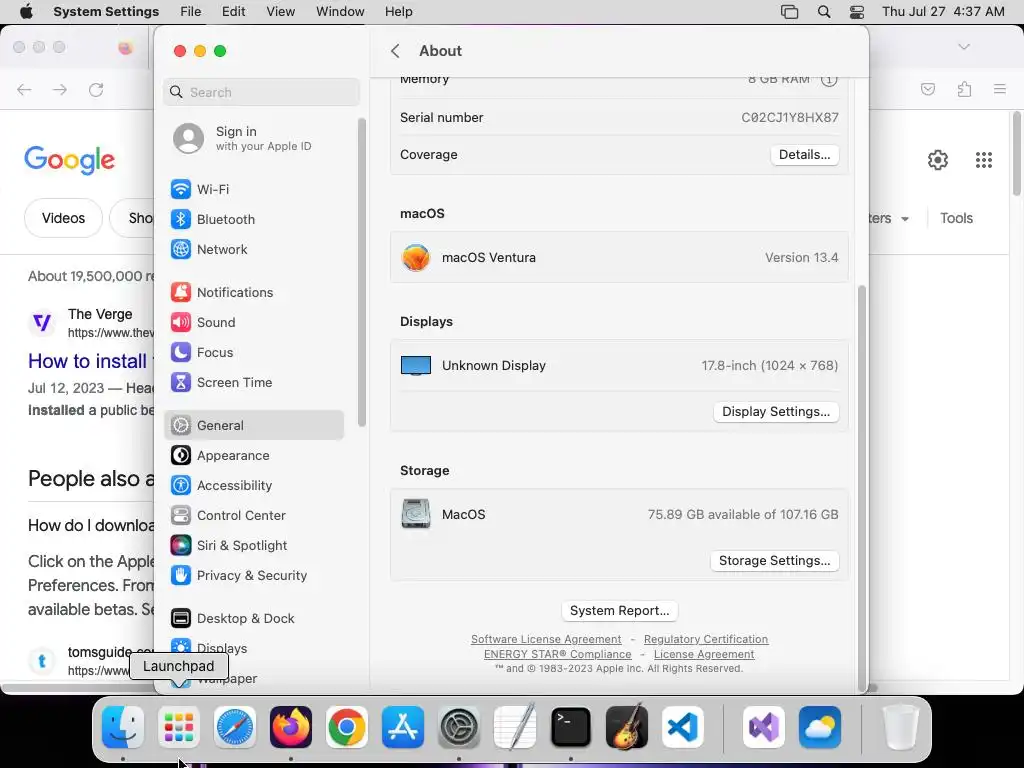The image size is (1024, 768).
Task: Click the settings sidebar scrollbar
Action: (x=361, y=272)
